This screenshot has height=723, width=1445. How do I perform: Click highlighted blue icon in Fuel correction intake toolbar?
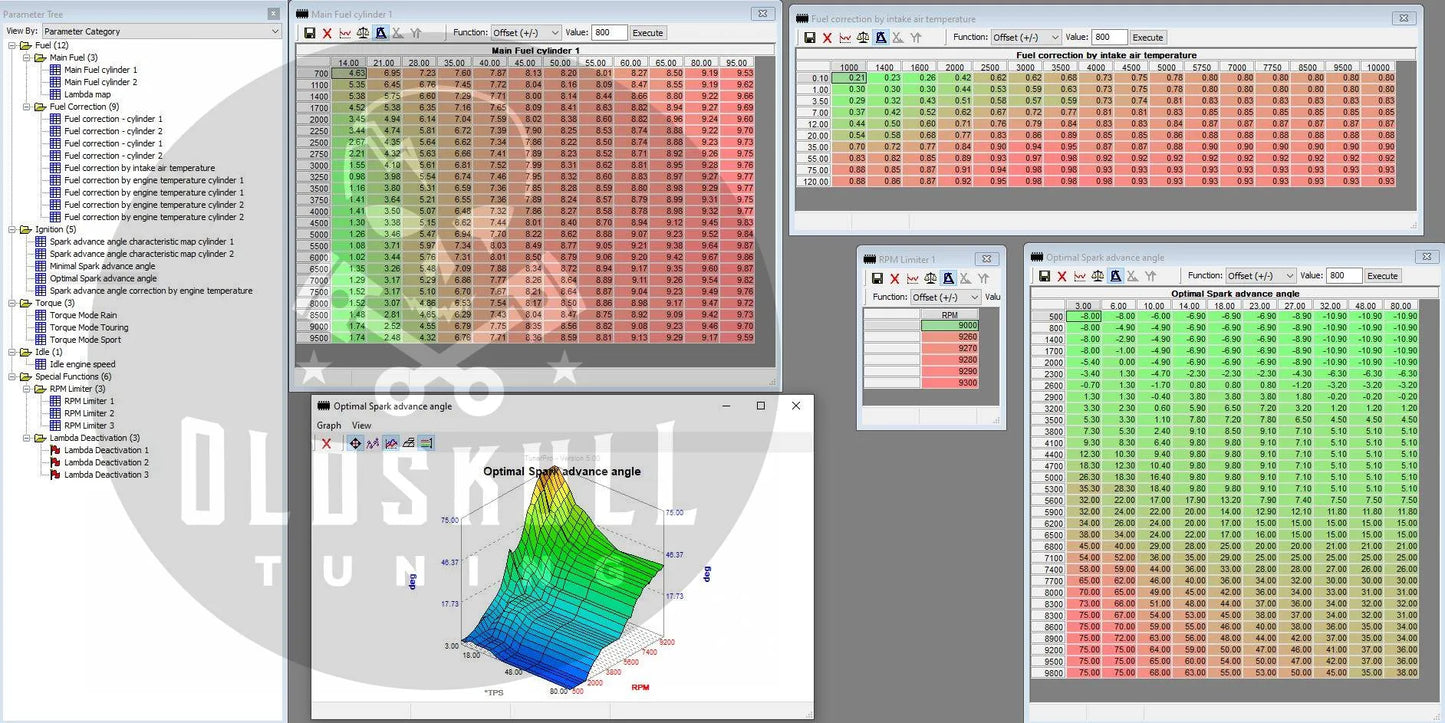click(x=881, y=38)
